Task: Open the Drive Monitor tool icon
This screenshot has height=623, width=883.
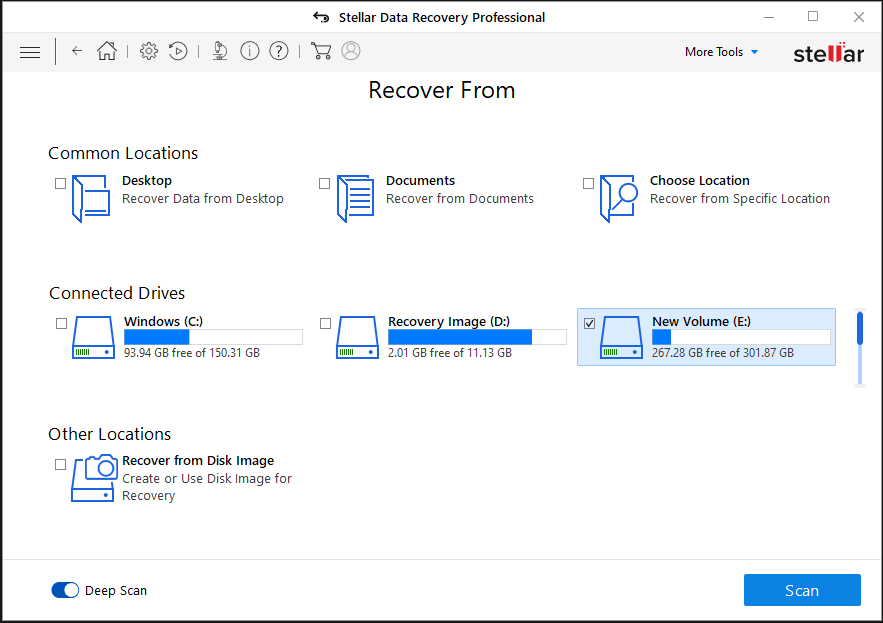Action: tap(219, 51)
